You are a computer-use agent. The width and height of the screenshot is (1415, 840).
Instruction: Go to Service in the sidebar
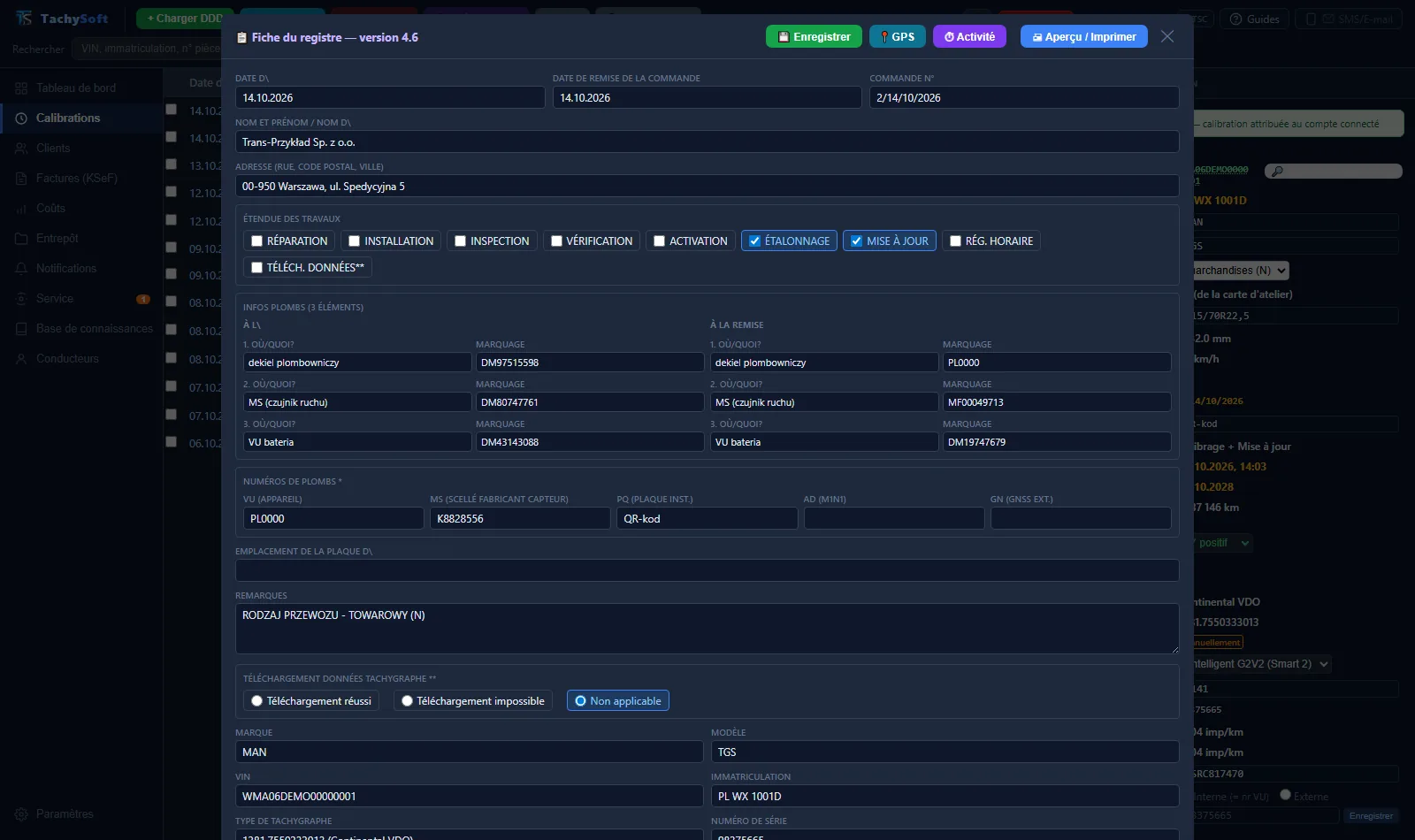pos(81,299)
